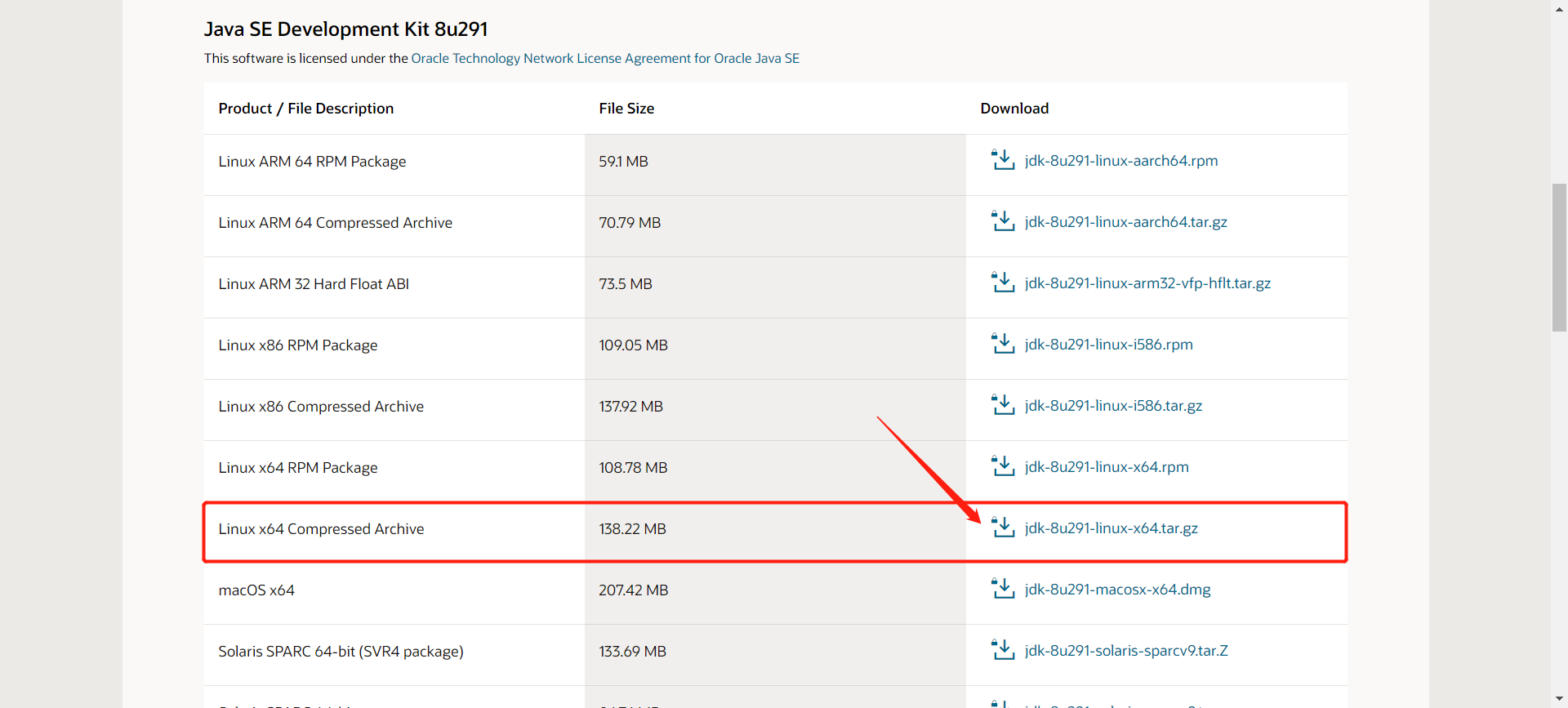Image resolution: width=1568 pixels, height=708 pixels.
Task: Download jdk-8u291-linux-aarch64.rpm file link
Action: [1121, 161]
